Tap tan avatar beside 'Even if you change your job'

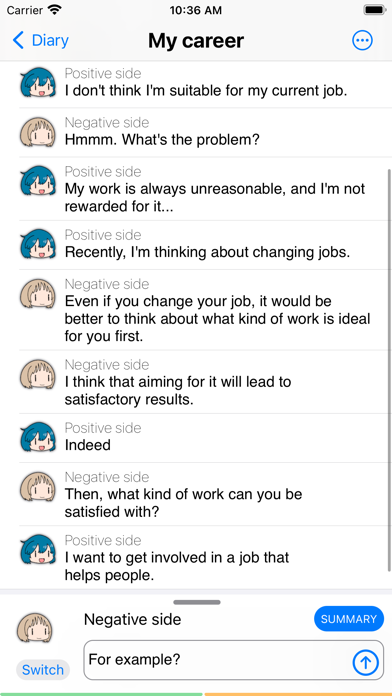tap(38, 293)
